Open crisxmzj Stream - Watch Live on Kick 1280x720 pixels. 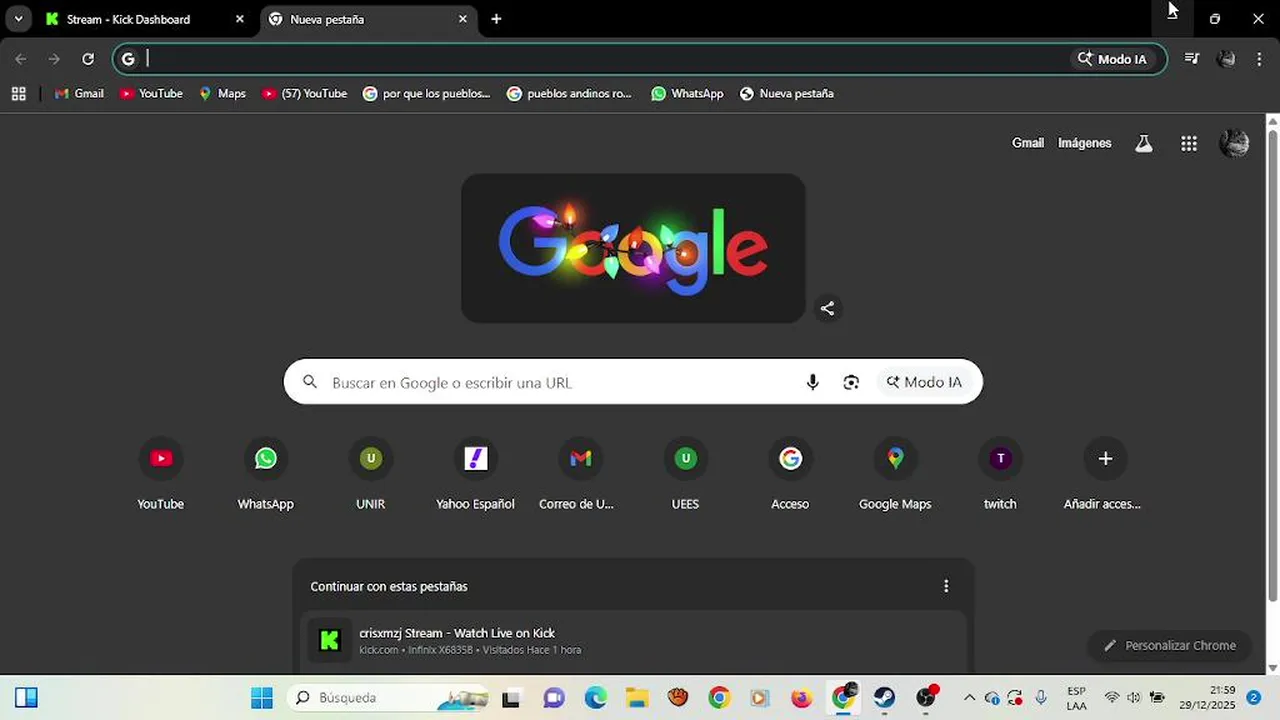(634, 641)
